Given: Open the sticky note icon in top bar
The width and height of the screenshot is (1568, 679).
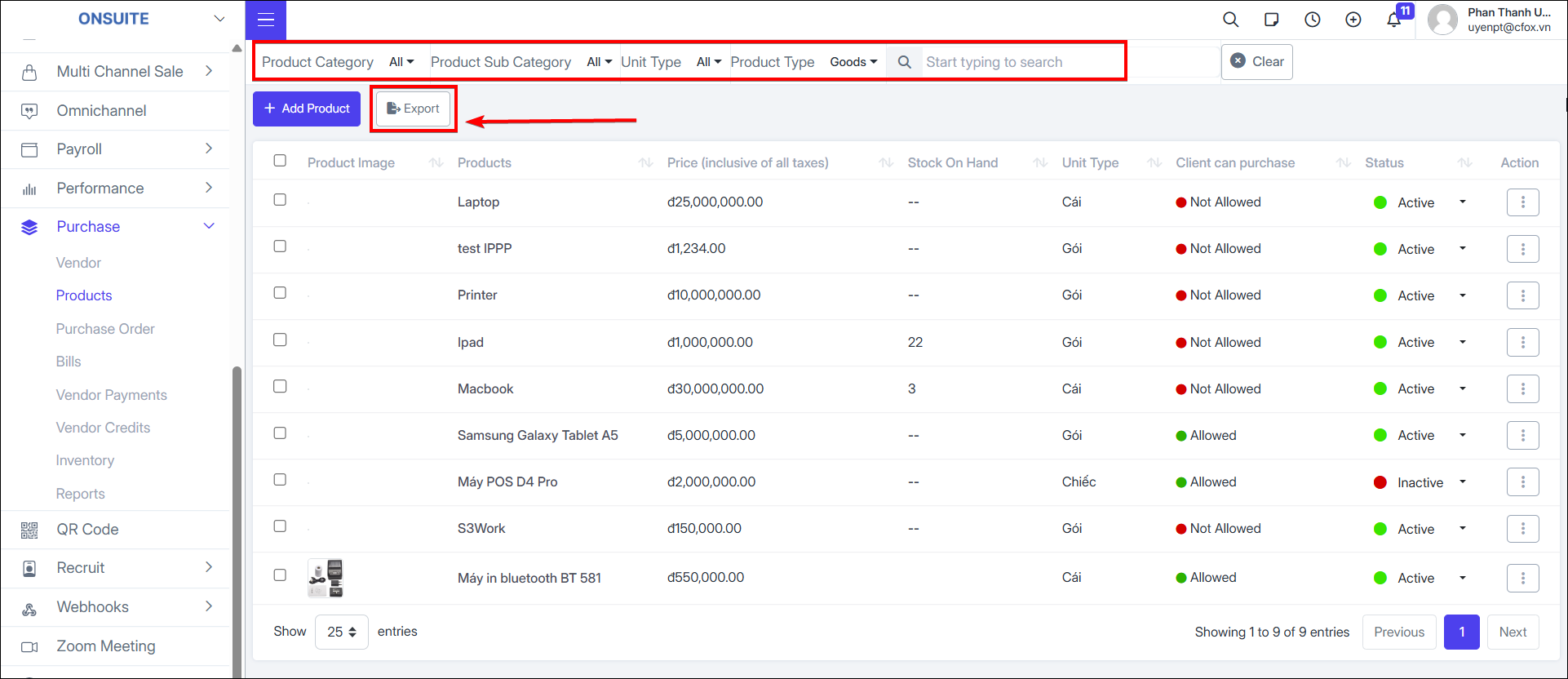Looking at the screenshot, I should click(x=1271, y=20).
